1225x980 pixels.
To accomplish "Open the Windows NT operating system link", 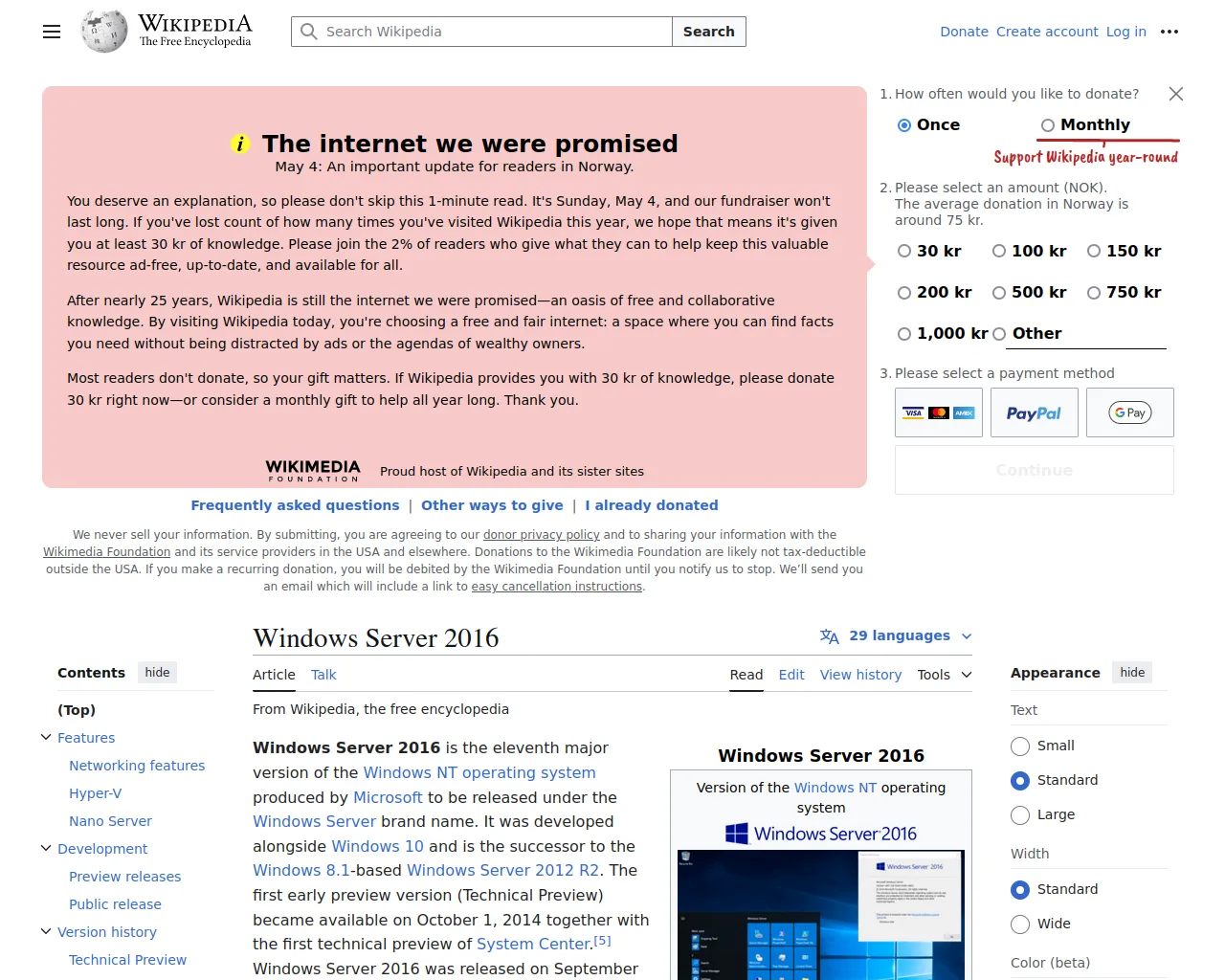I will [x=479, y=772].
